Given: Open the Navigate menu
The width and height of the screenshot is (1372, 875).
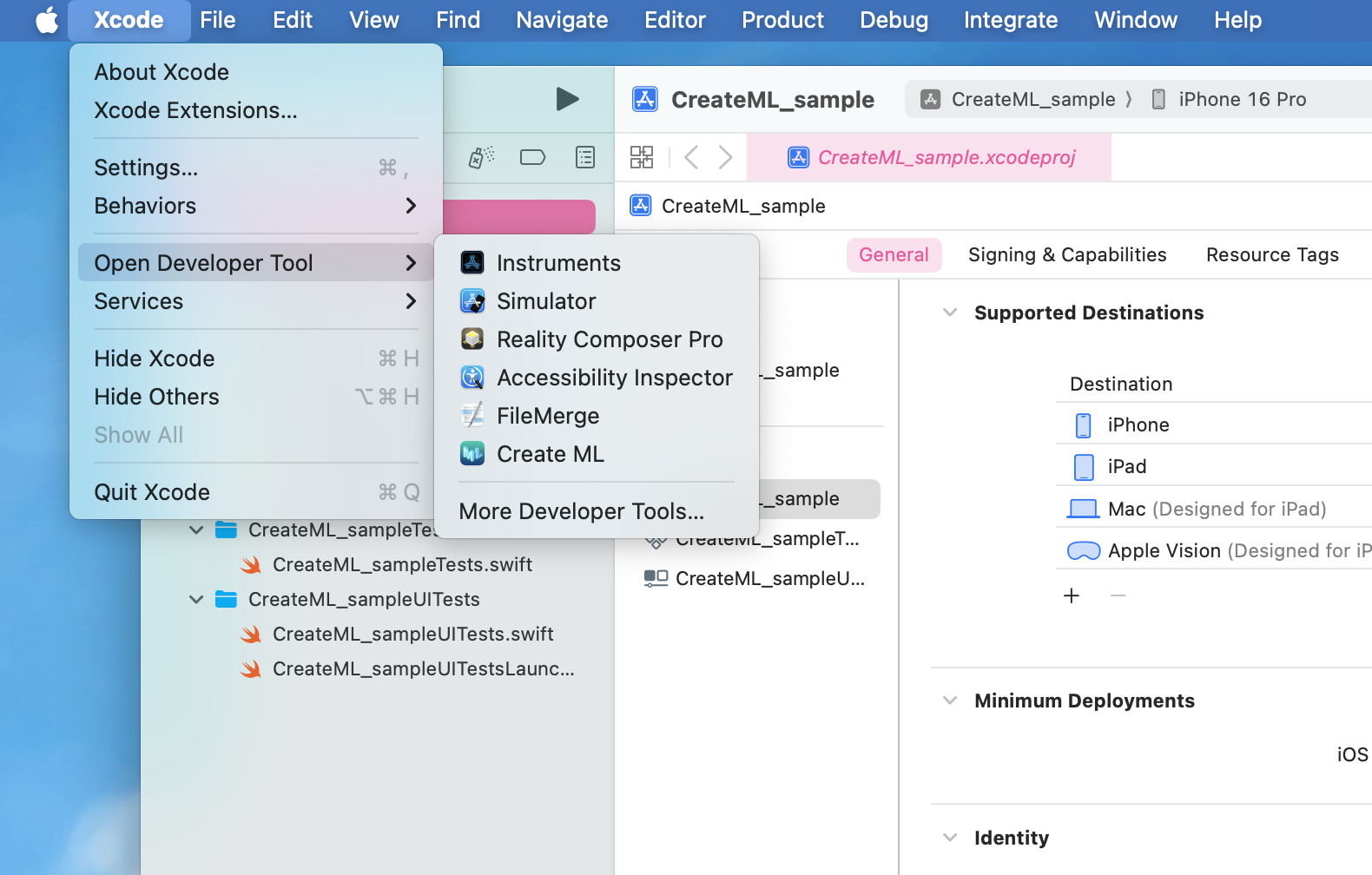Looking at the screenshot, I should (x=562, y=20).
